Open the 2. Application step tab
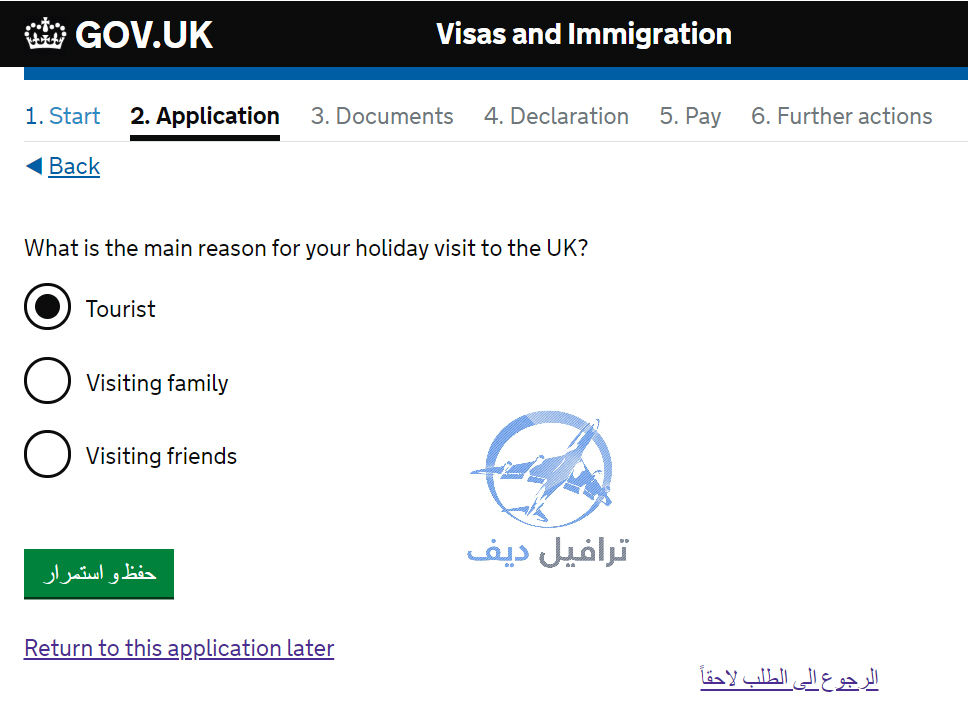The width and height of the screenshot is (968, 724). [x=205, y=116]
